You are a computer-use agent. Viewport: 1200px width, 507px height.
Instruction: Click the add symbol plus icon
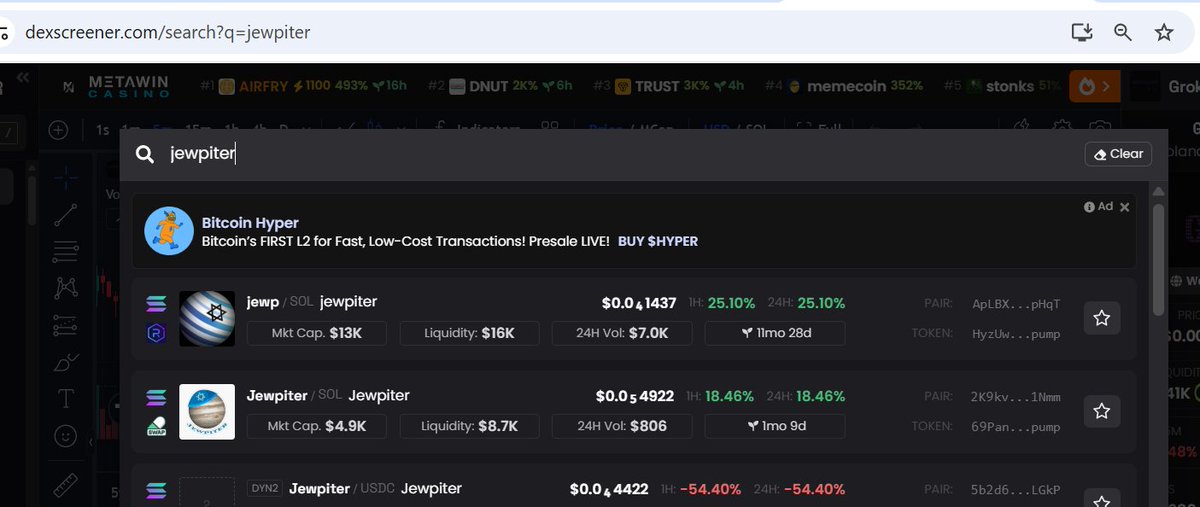point(59,130)
